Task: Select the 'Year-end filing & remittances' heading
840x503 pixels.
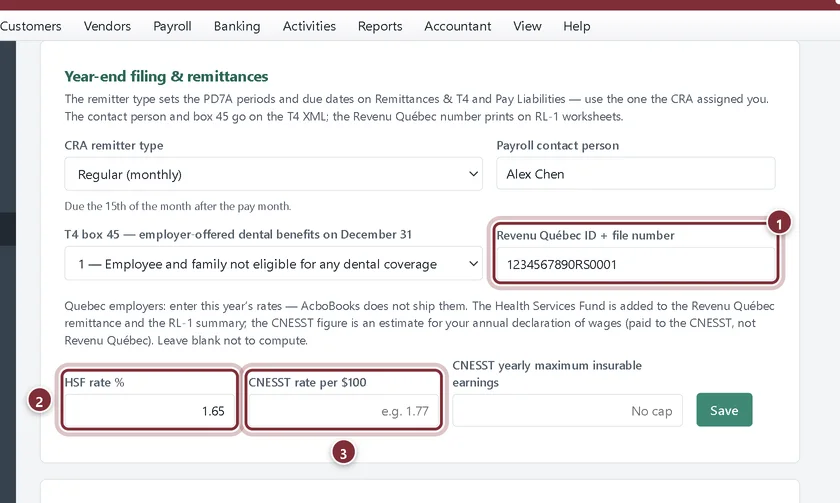Action: [166, 77]
